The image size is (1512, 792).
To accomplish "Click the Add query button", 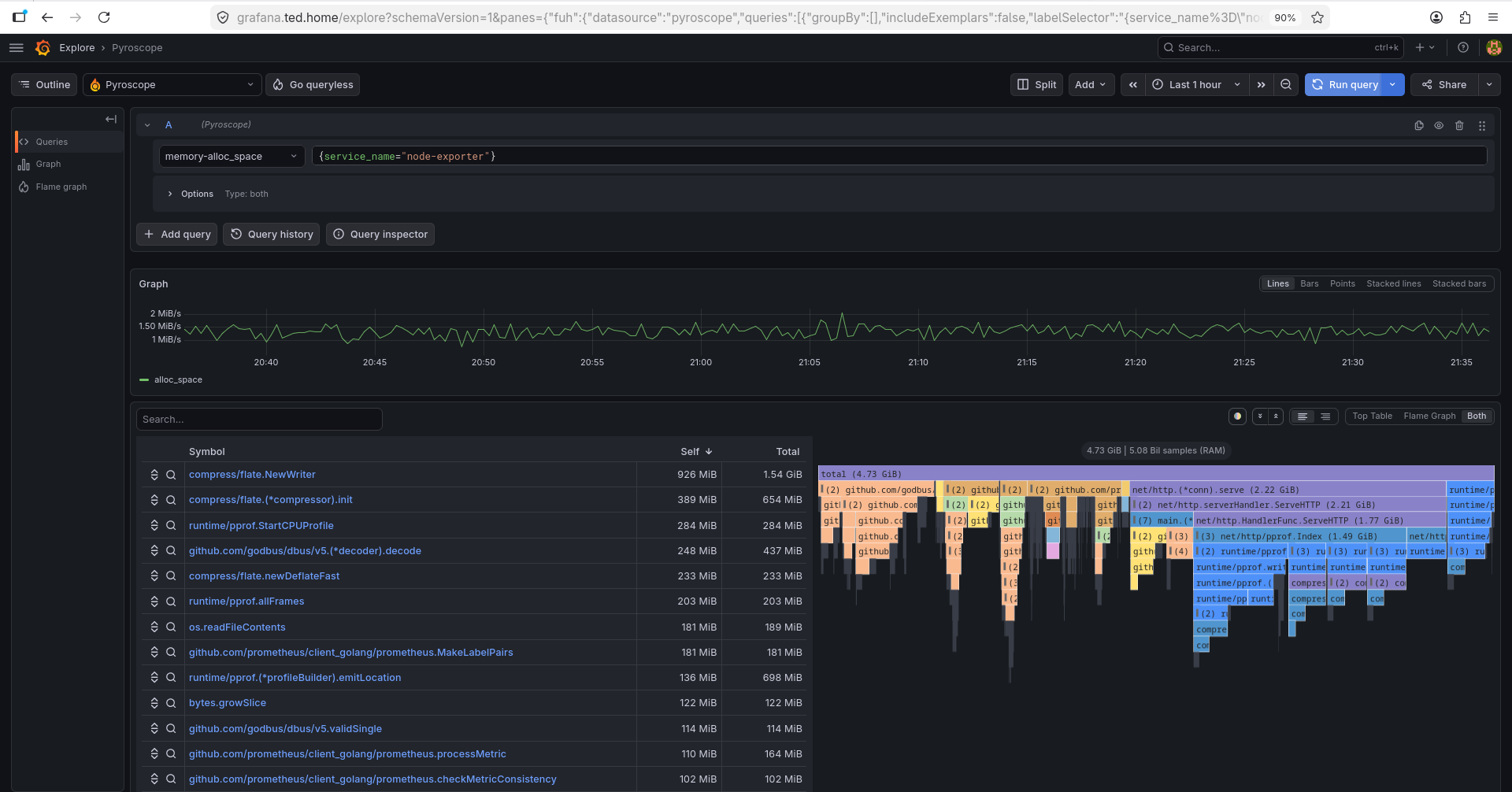I will [x=177, y=235].
